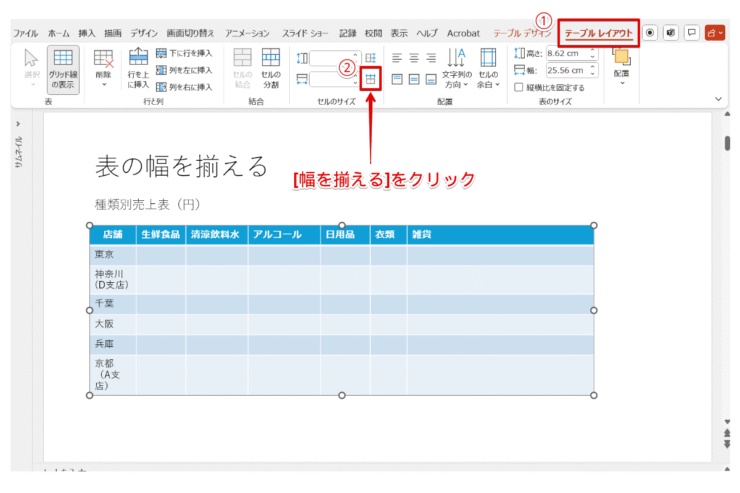
Task: Switch to the デザイン tab
Action: (x=144, y=33)
